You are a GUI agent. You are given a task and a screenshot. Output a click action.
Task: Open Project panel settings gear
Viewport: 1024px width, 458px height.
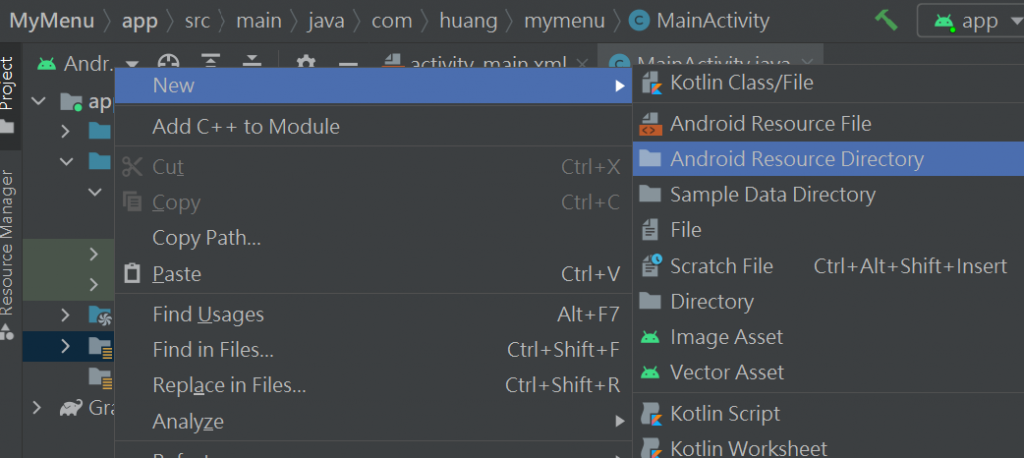point(306,63)
